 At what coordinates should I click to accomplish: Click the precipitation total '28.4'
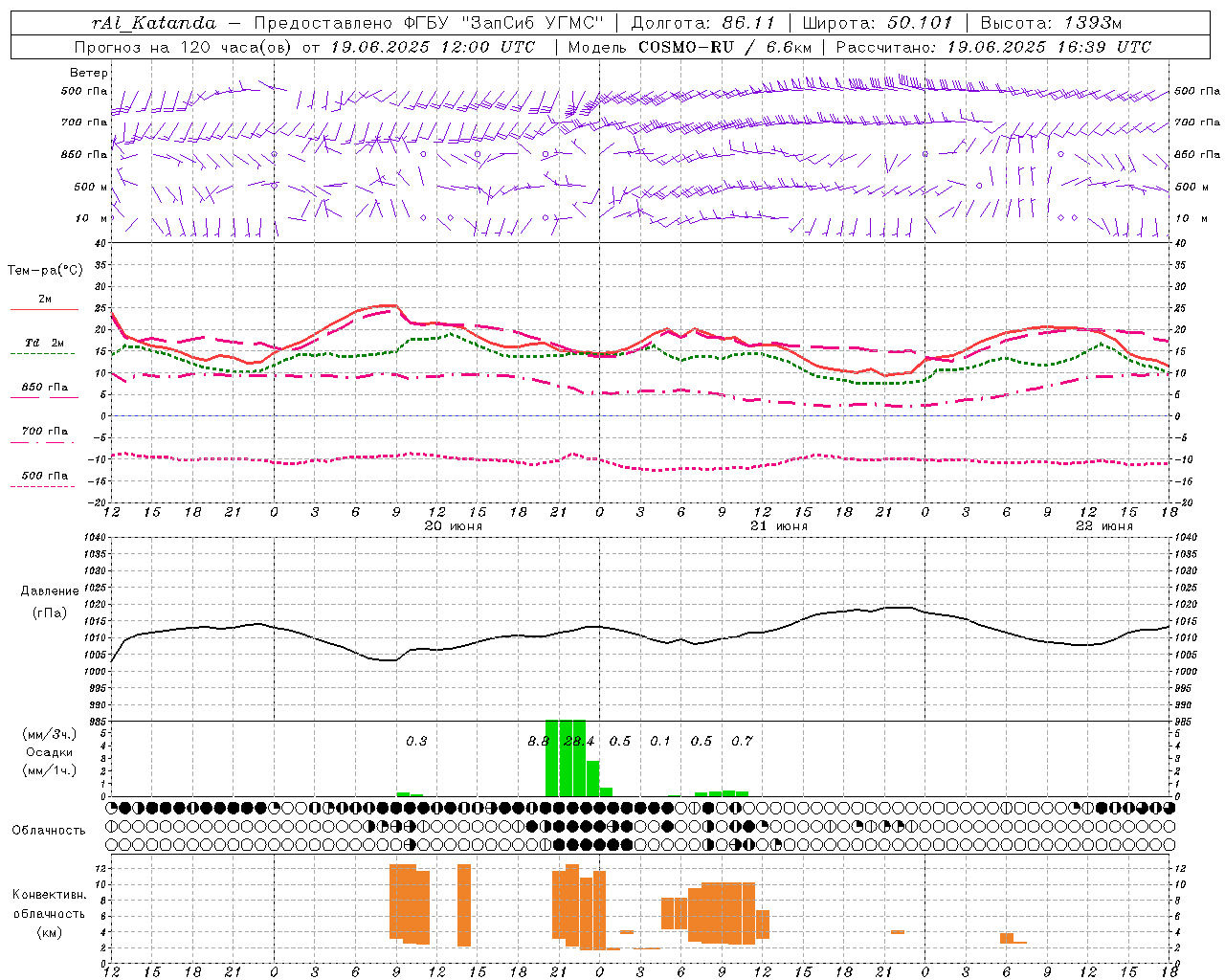point(579,741)
